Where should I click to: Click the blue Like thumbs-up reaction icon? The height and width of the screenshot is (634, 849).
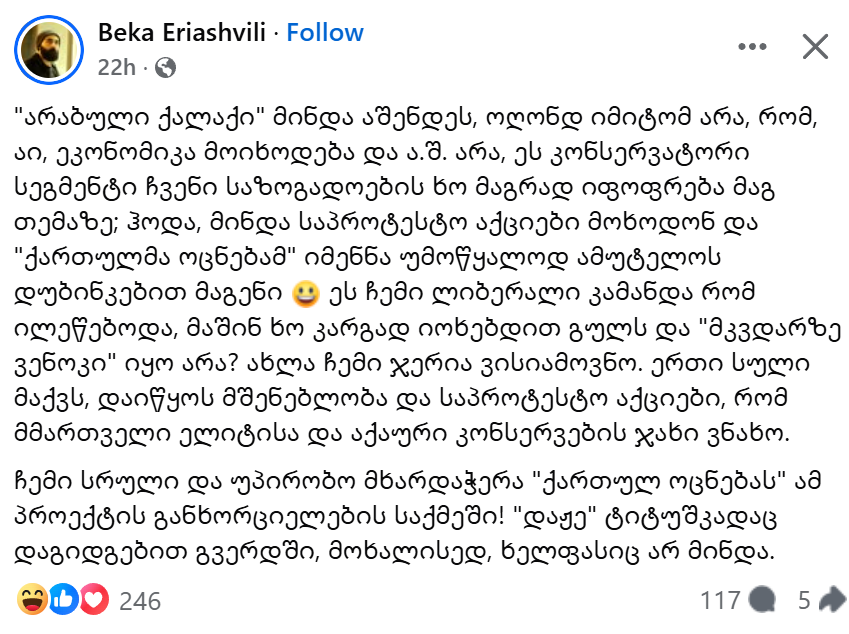coord(63,600)
